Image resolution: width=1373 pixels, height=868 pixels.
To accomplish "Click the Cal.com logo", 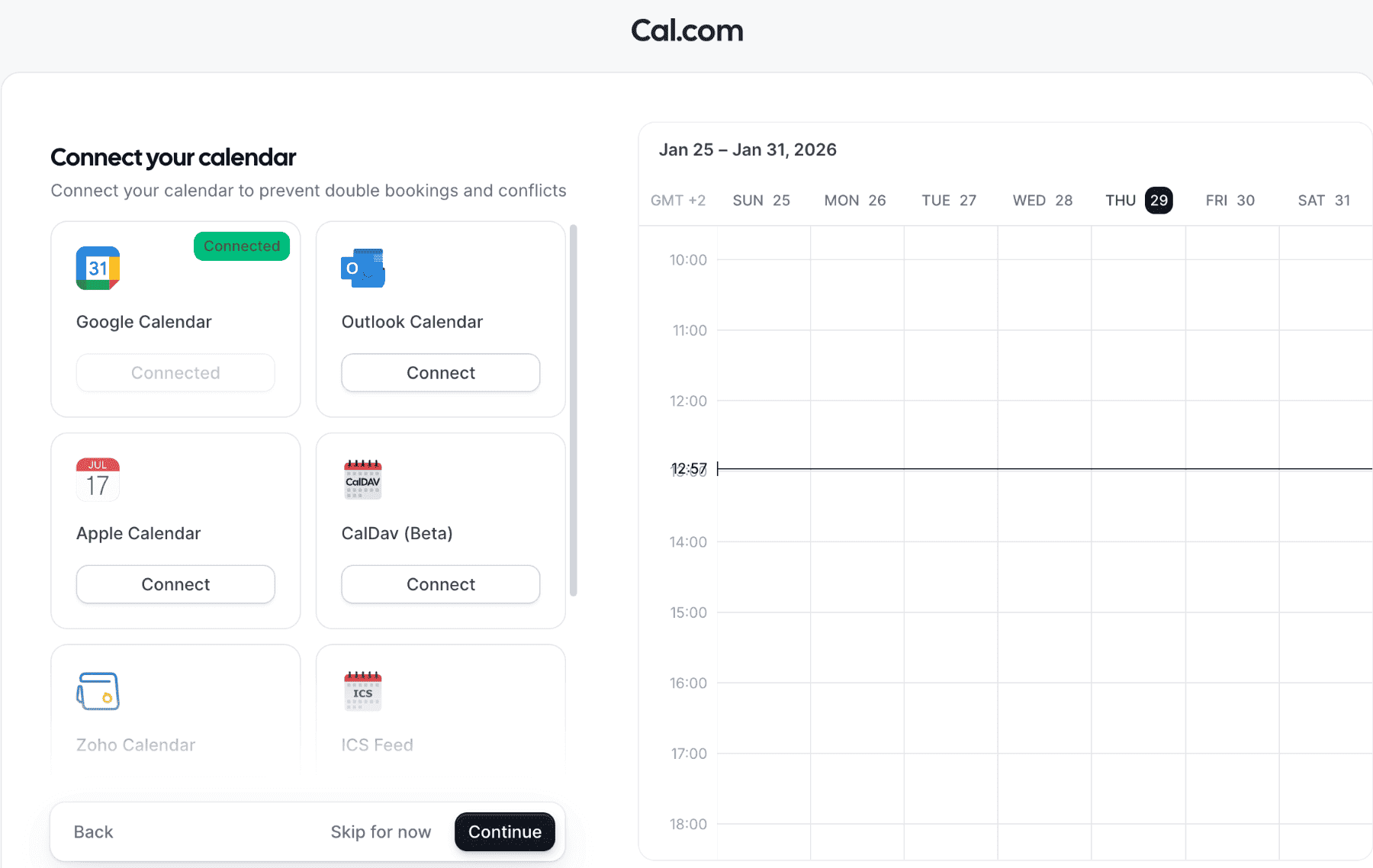I will (686, 31).
